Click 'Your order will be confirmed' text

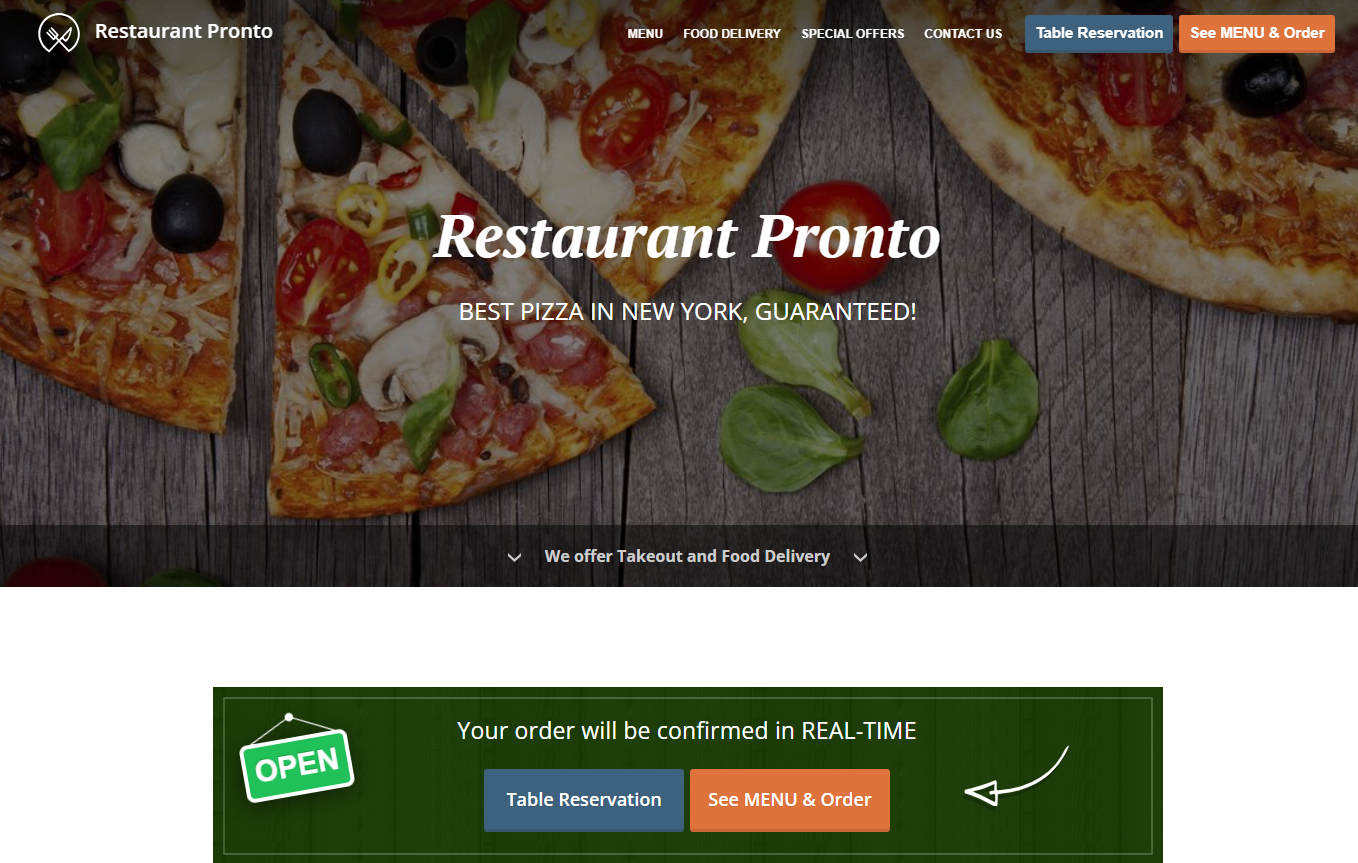(687, 731)
